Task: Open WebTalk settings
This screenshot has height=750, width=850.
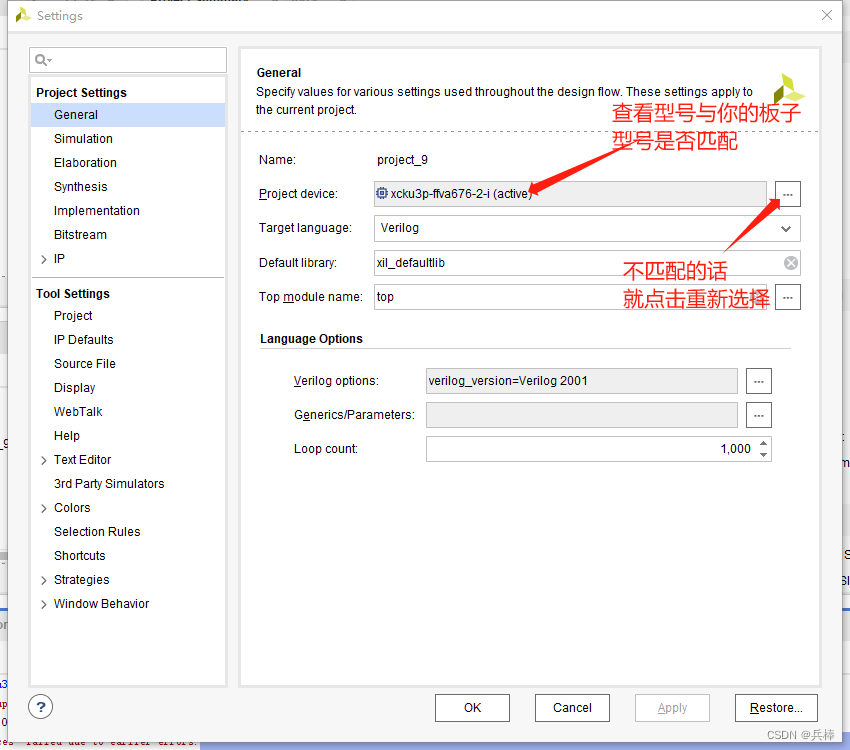Action: click(x=78, y=412)
